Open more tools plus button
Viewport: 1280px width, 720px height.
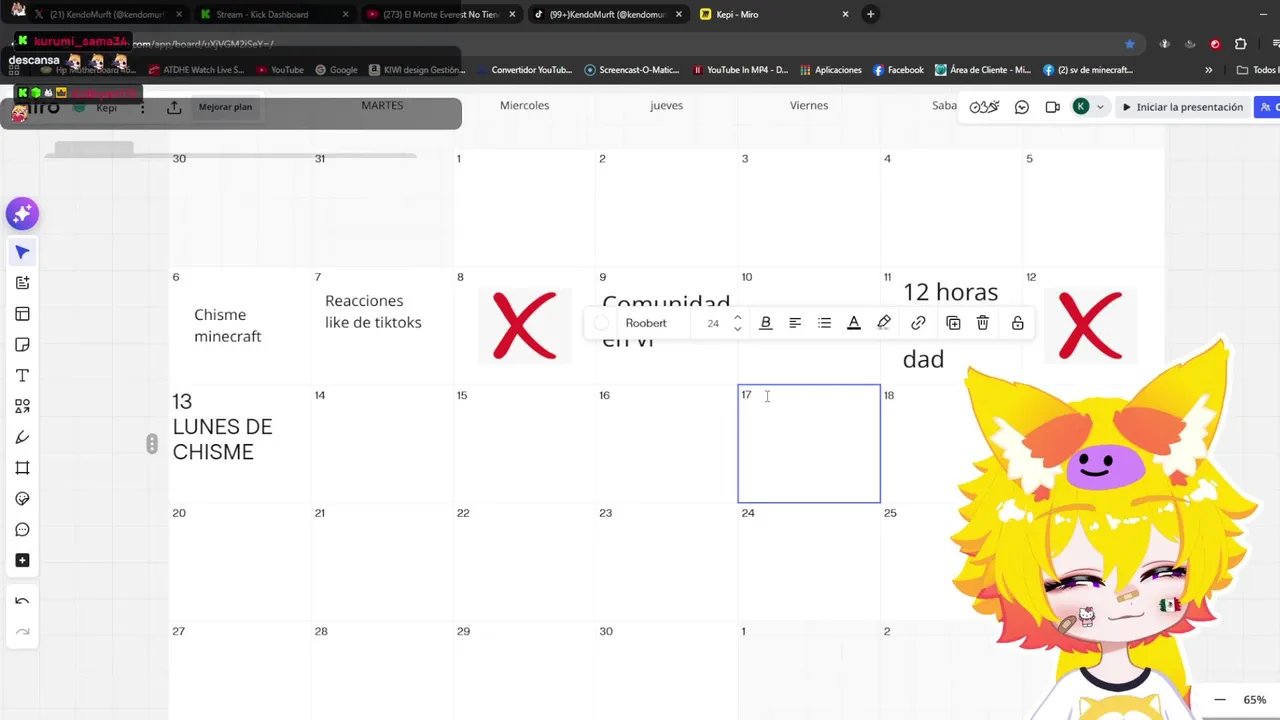pos(22,561)
